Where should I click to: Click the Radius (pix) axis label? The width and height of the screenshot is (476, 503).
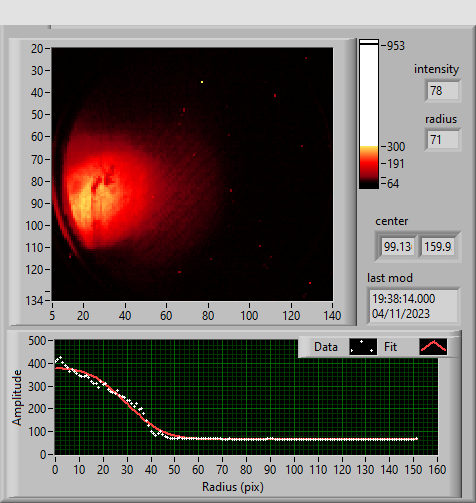point(233,487)
